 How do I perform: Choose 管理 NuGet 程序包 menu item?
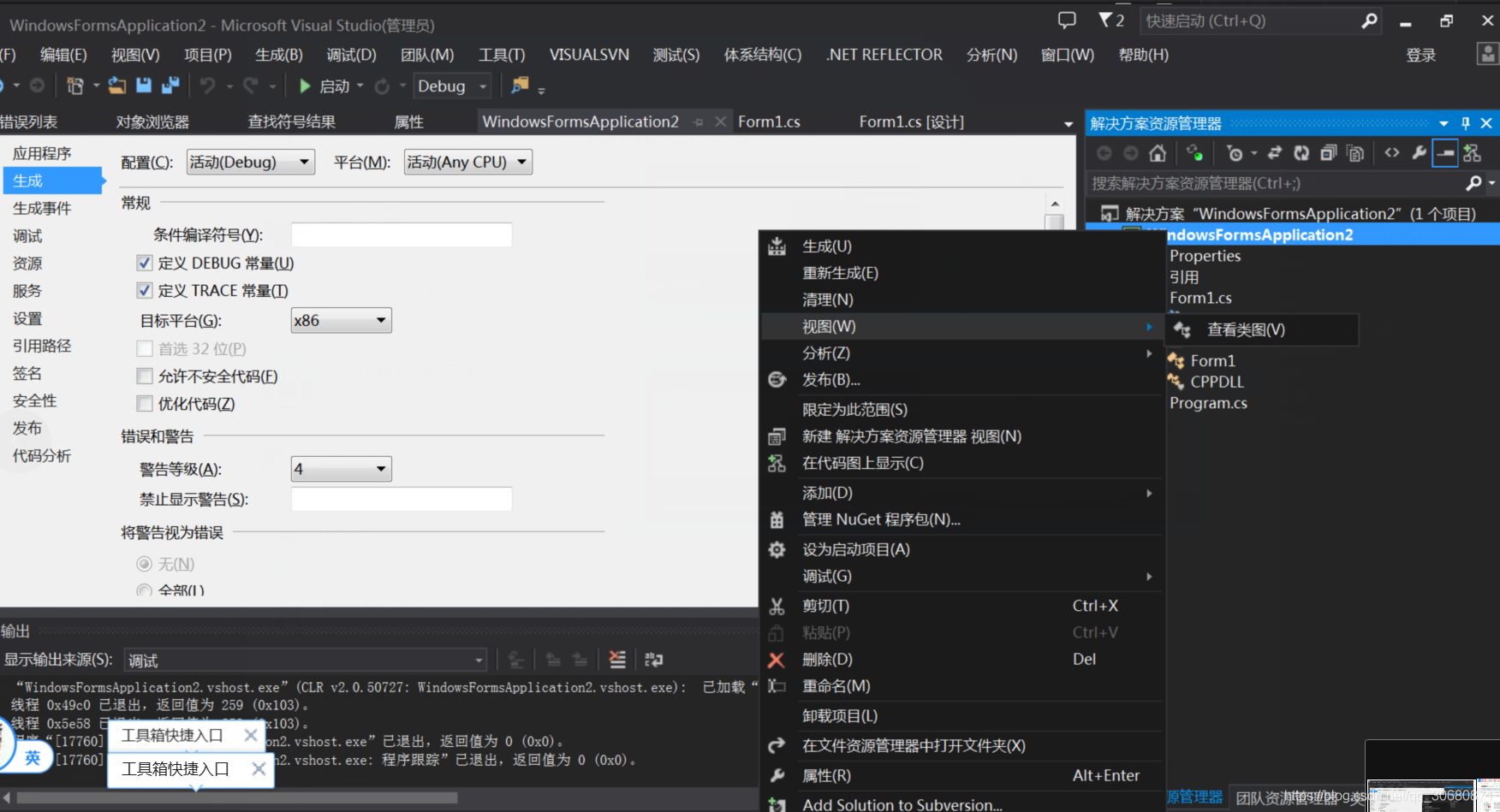[x=961, y=519]
